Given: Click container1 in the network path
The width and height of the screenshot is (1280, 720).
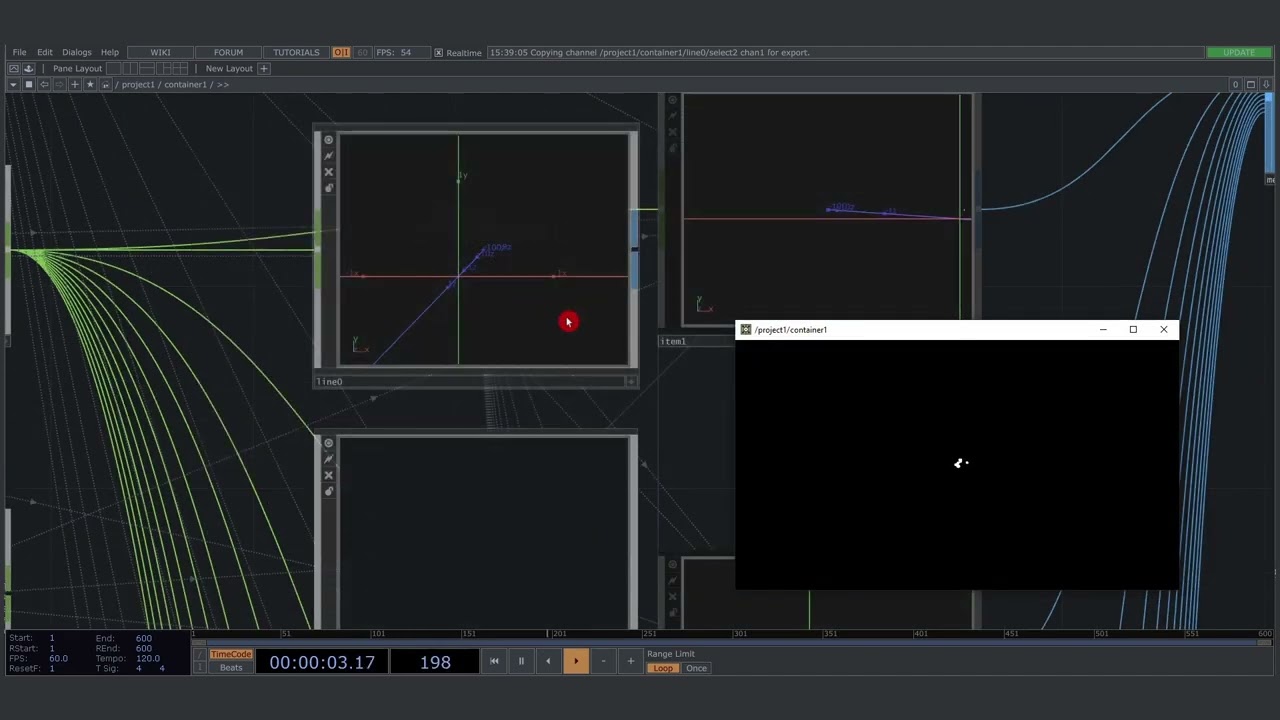Looking at the screenshot, I should [x=186, y=84].
